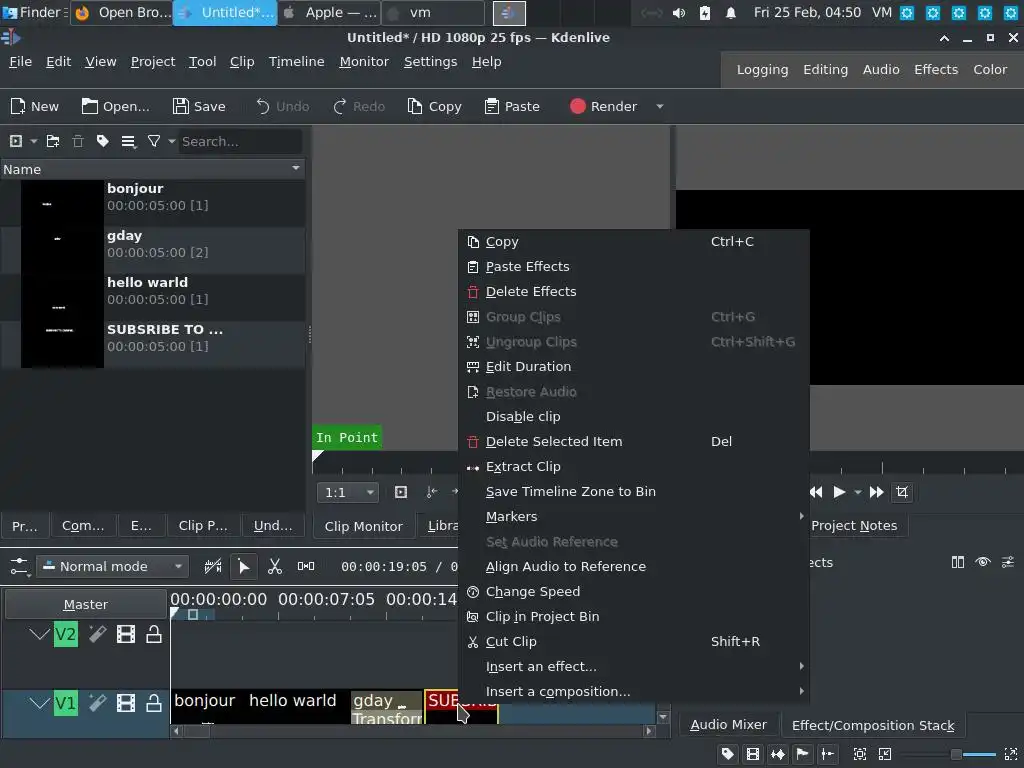The height and width of the screenshot is (768, 1024).
Task: Click the rewind button in project monitor
Action: tap(816, 492)
